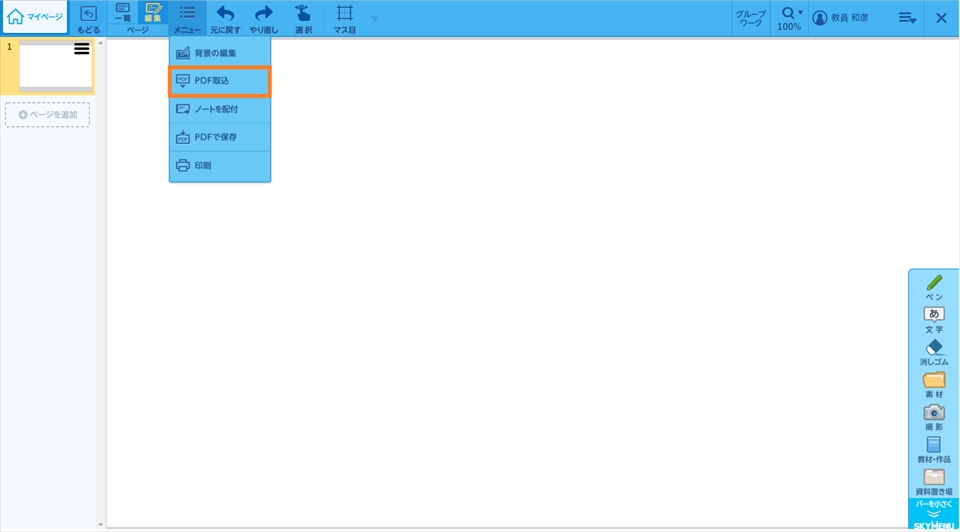Choose ノートを配付 from the menu

[x=220, y=109]
